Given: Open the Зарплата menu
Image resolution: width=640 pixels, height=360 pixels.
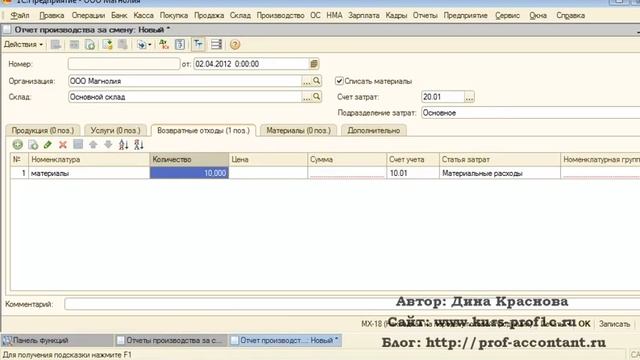Looking at the screenshot, I should click(x=364, y=16).
